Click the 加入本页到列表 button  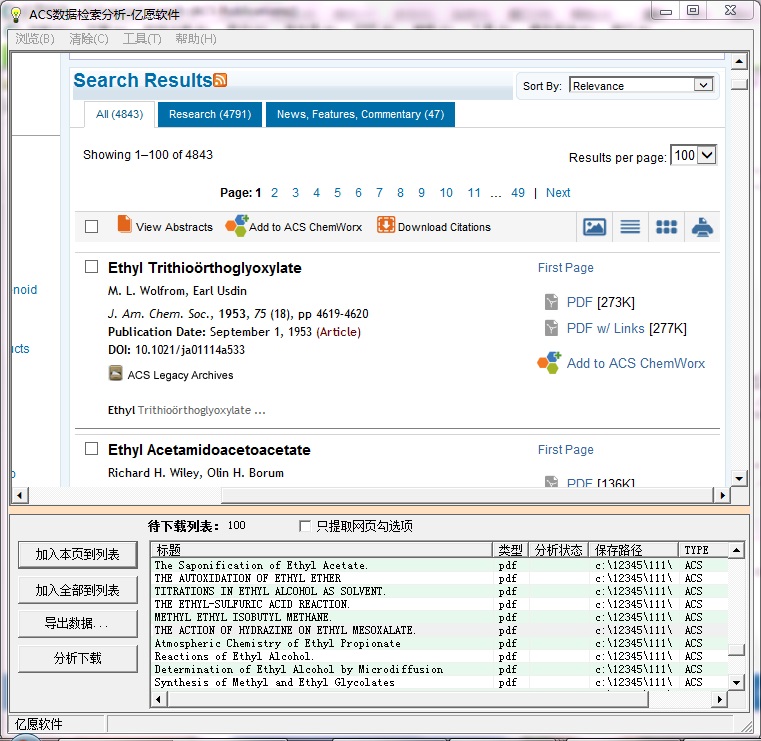78,554
